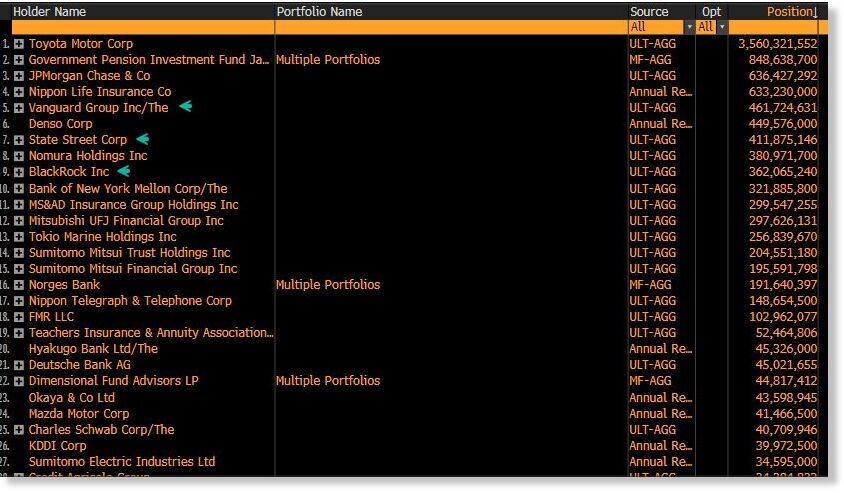Expand Mitsubishi UFJ Financial Group row

(19, 221)
